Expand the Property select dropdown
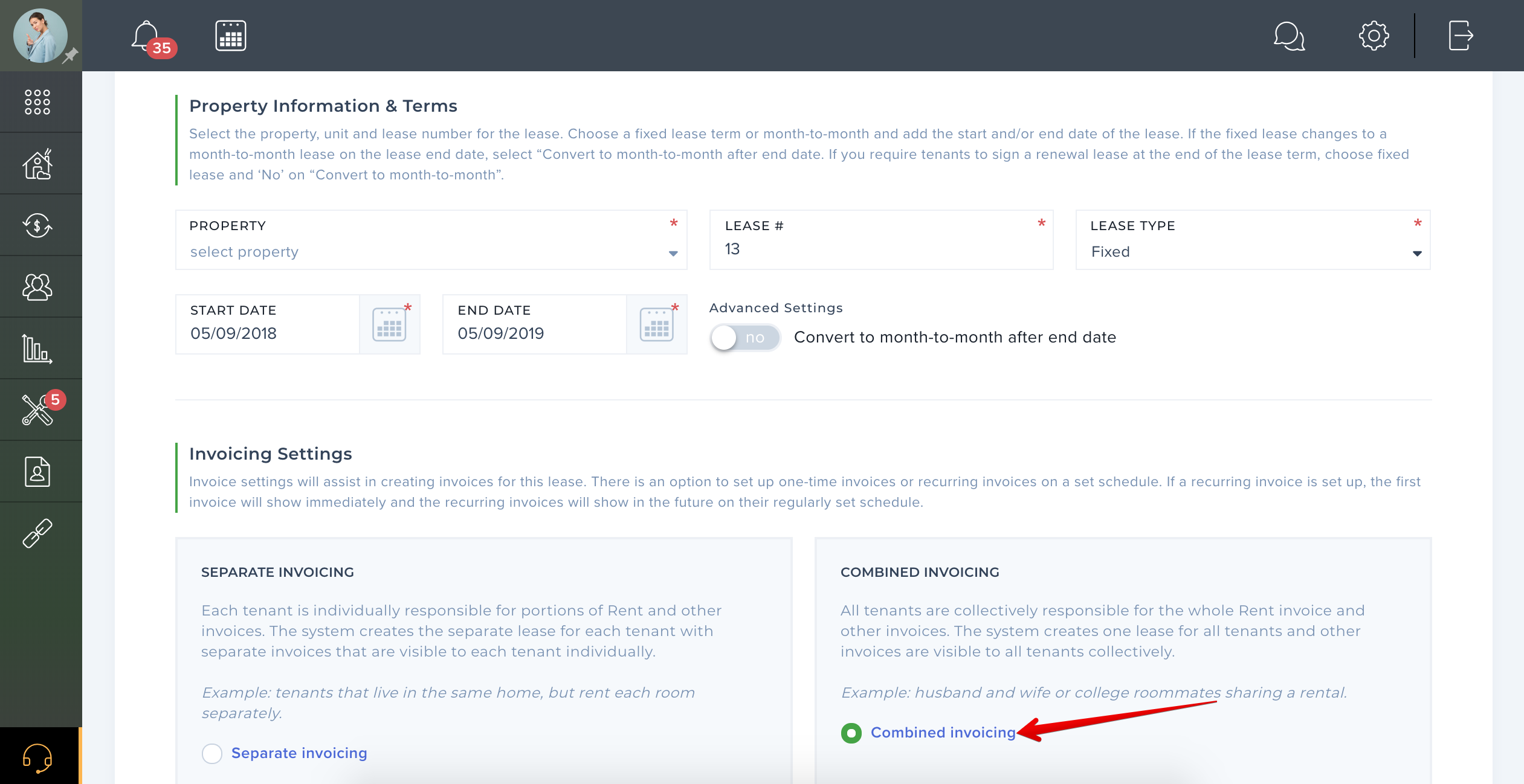This screenshot has width=1524, height=784. (431, 240)
